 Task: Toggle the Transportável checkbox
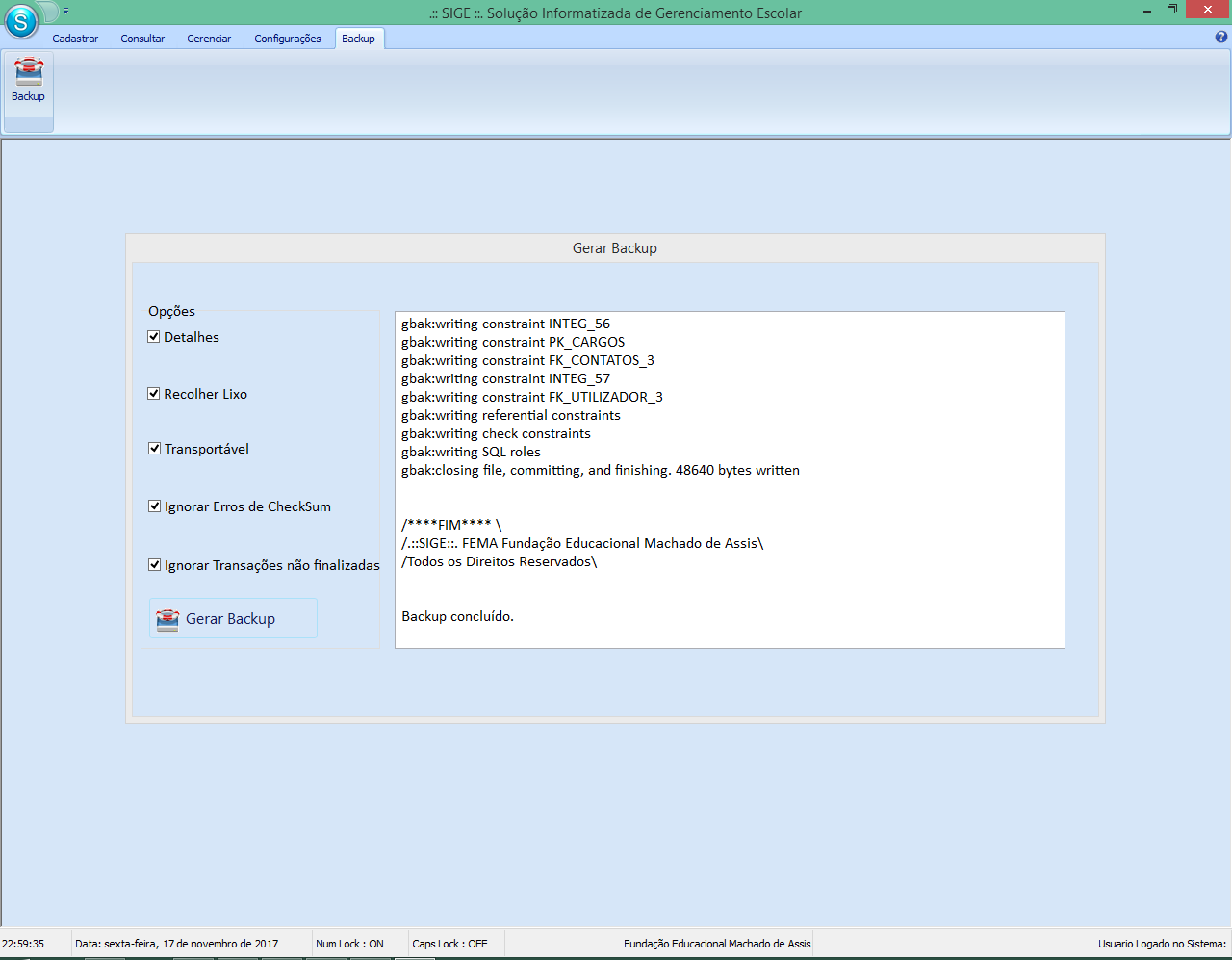point(155,448)
